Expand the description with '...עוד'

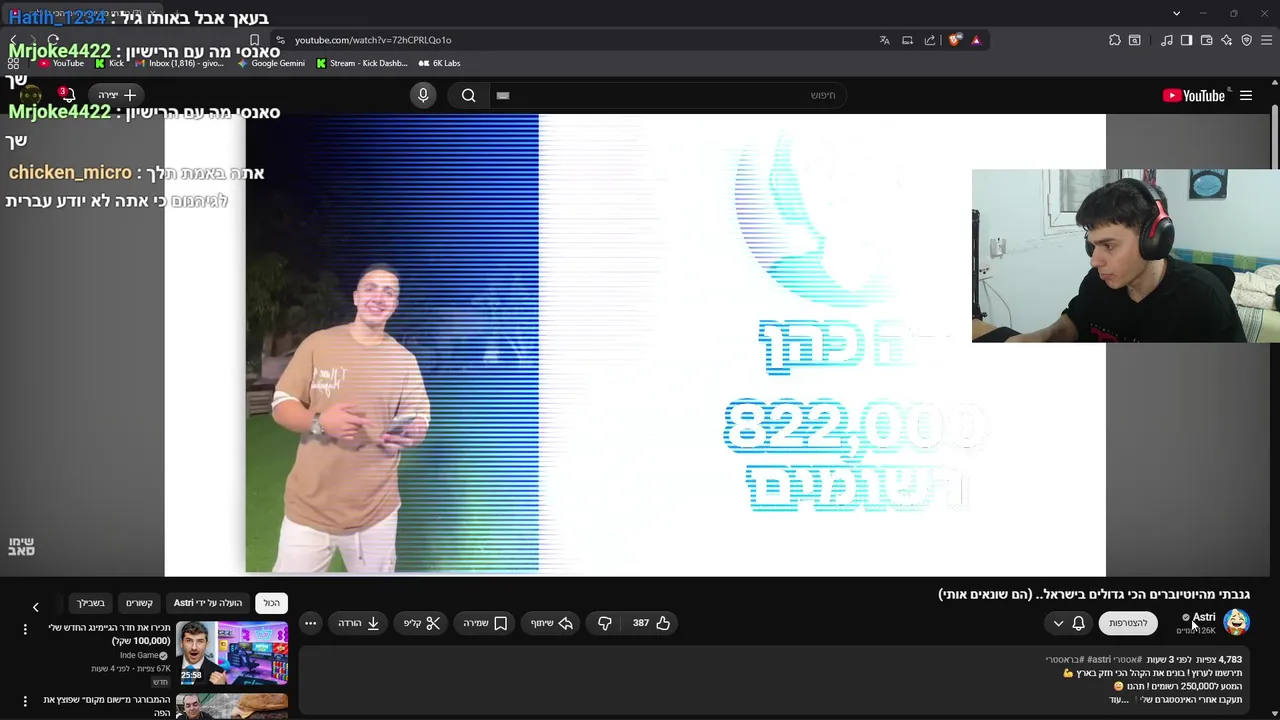tap(1118, 700)
